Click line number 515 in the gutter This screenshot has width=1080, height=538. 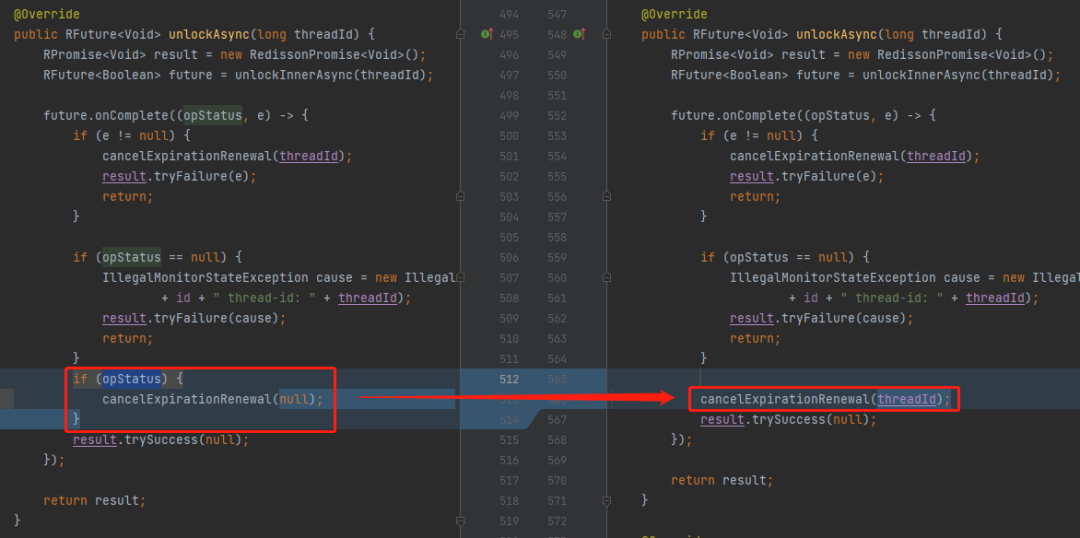[x=509, y=439]
